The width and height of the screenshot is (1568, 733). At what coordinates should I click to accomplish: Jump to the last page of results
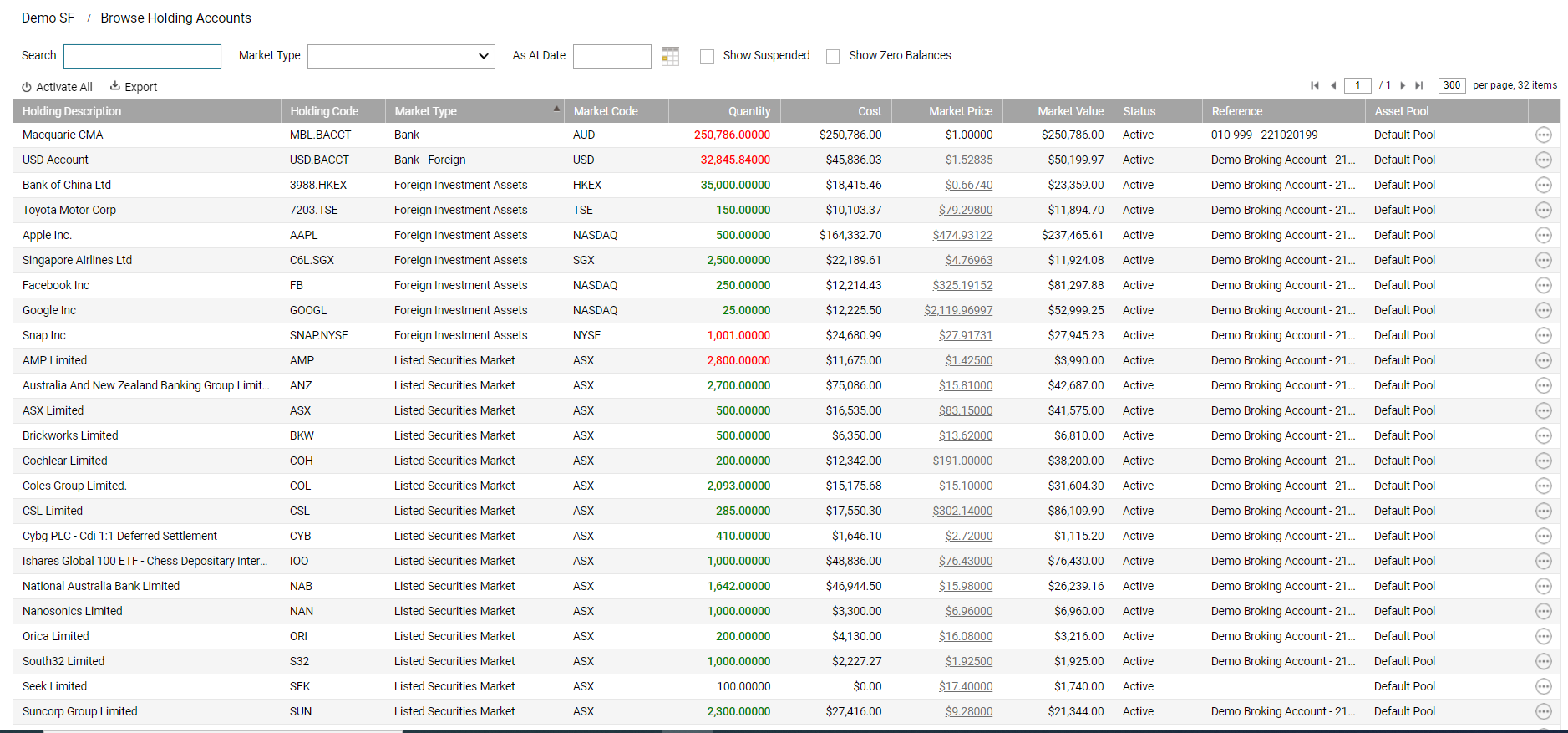click(1419, 85)
